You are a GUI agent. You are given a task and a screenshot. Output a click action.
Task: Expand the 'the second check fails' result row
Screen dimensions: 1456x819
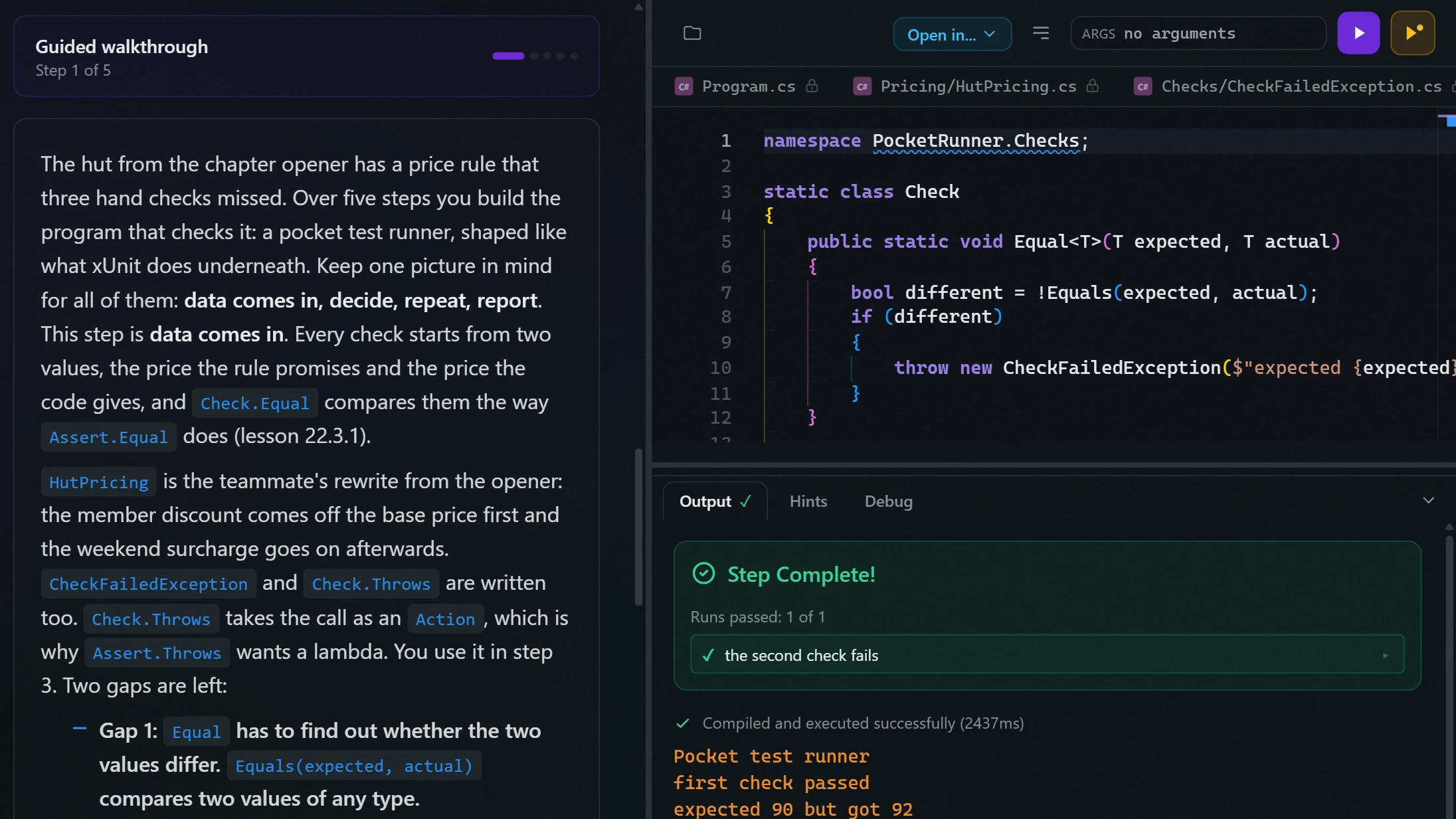pos(1047,655)
